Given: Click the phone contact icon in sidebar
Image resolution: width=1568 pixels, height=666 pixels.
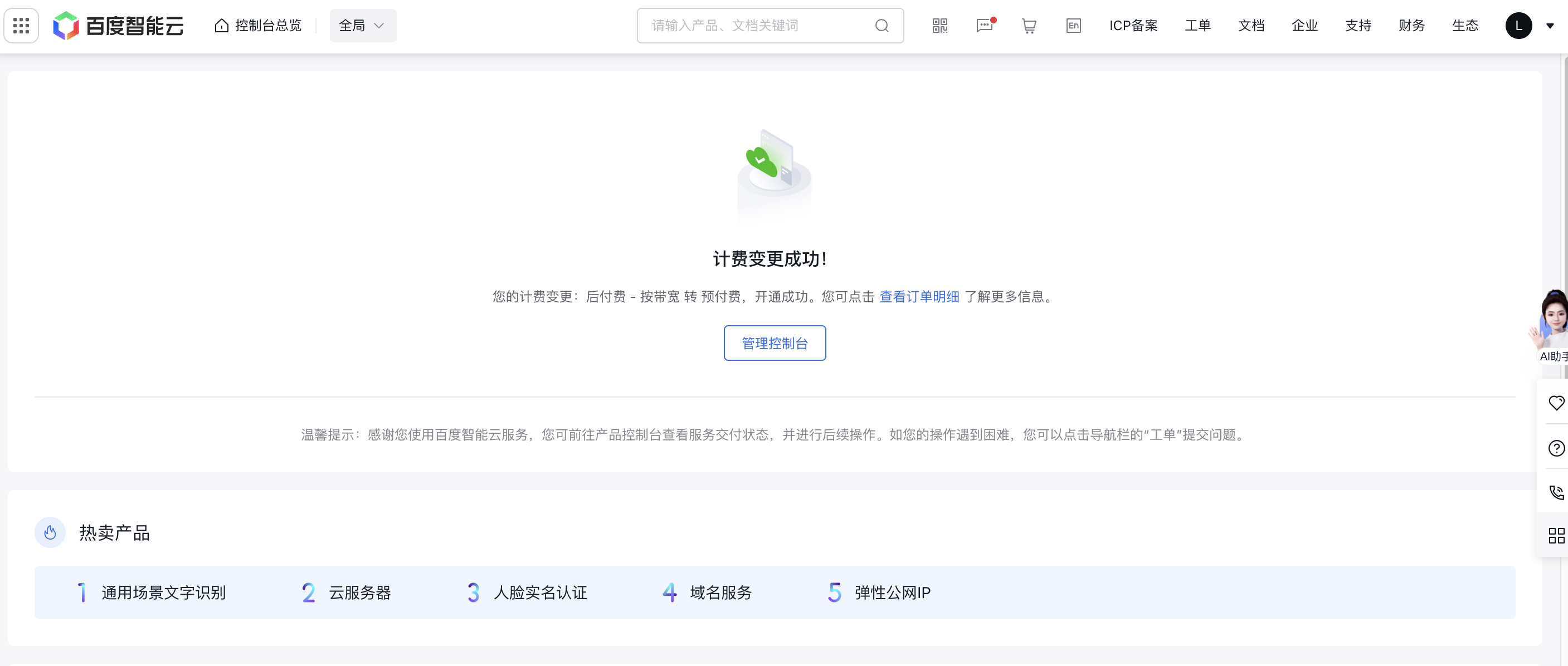Looking at the screenshot, I should (x=1557, y=493).
